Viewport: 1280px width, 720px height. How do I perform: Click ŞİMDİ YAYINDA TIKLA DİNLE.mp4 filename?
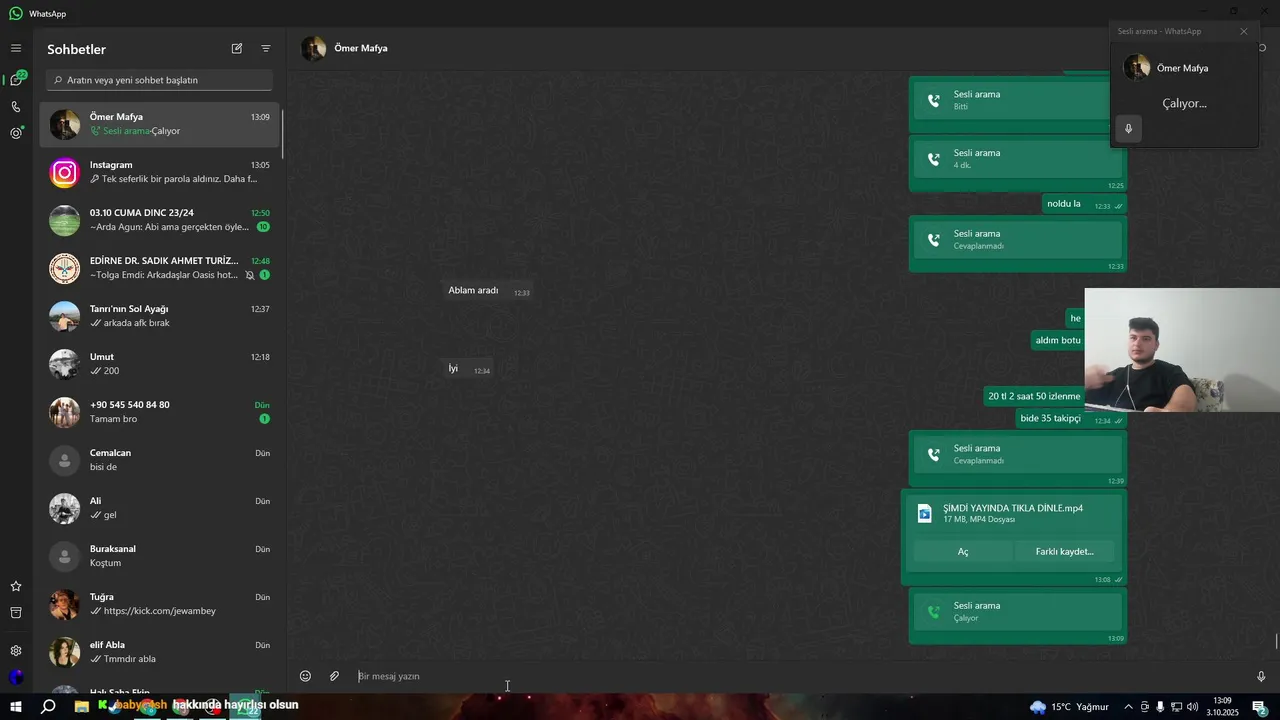1013,508
